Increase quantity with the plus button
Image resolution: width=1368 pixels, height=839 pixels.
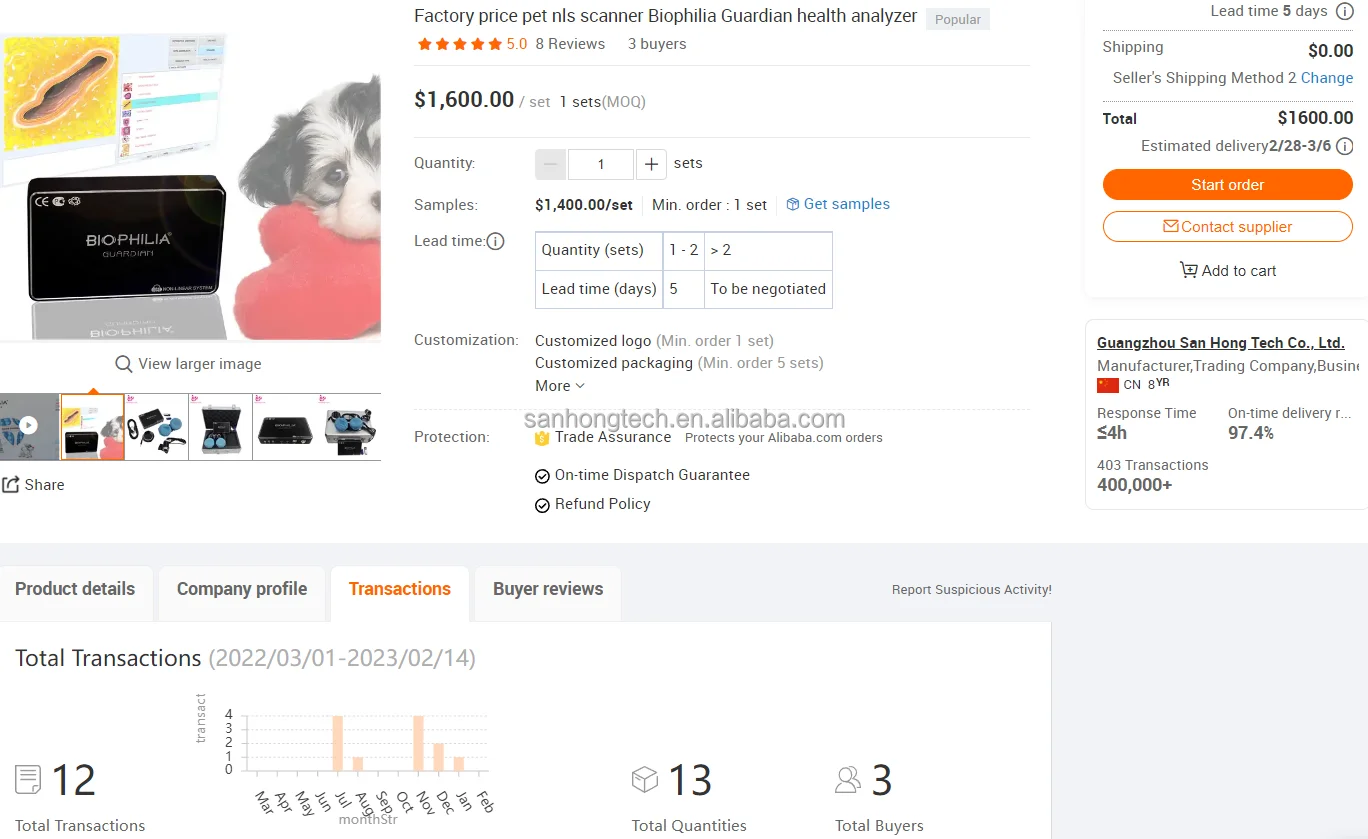point(651,164)
